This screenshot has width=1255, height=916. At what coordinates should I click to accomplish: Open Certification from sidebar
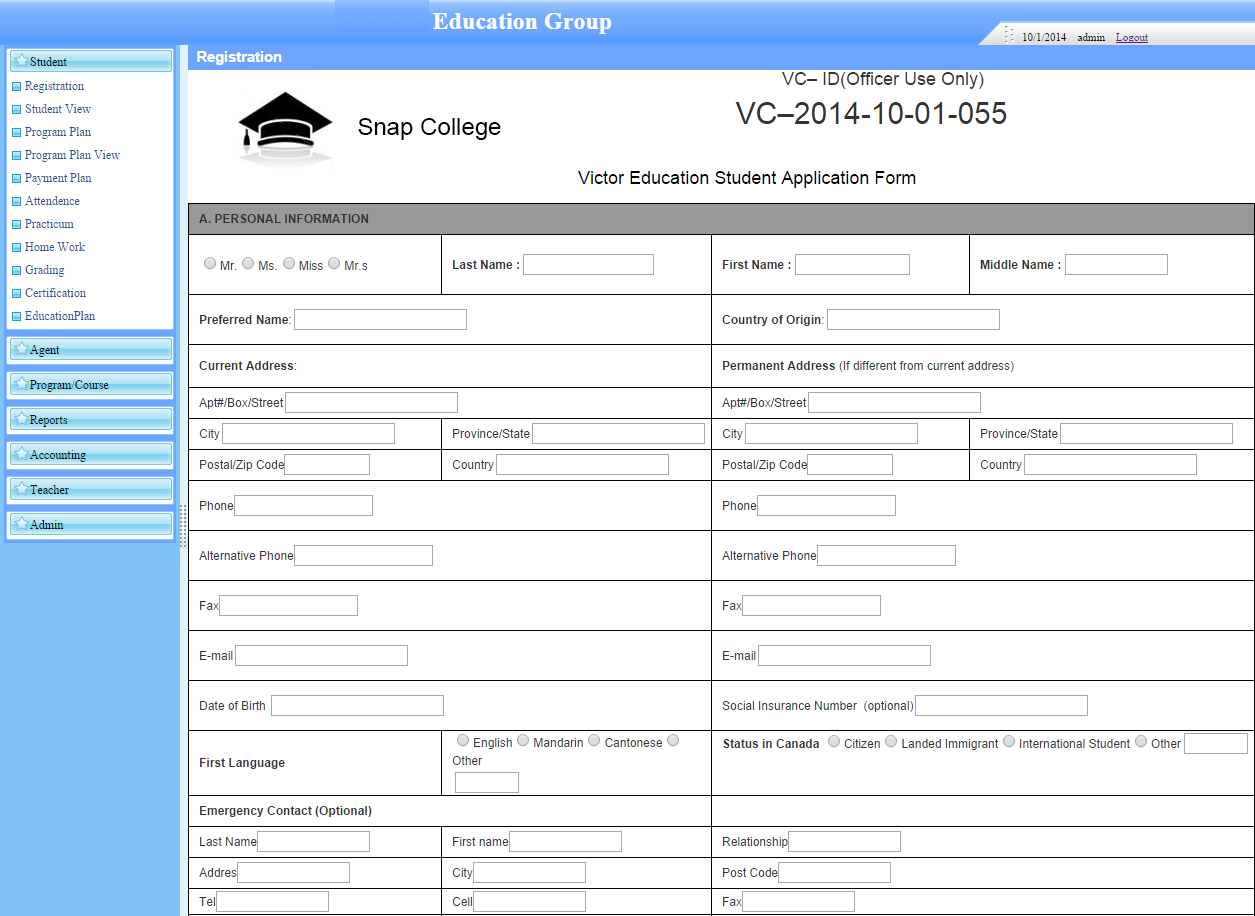(x=55, y=293)
